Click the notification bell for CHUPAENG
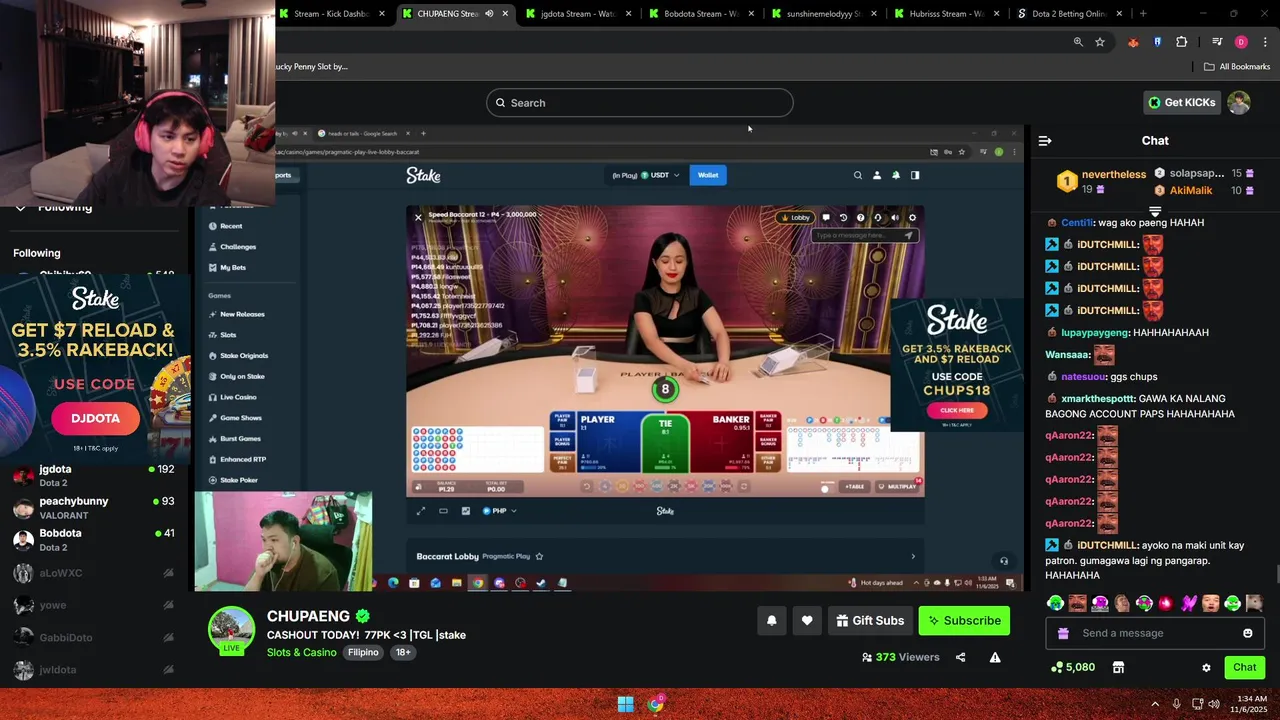 click(771, 620)
